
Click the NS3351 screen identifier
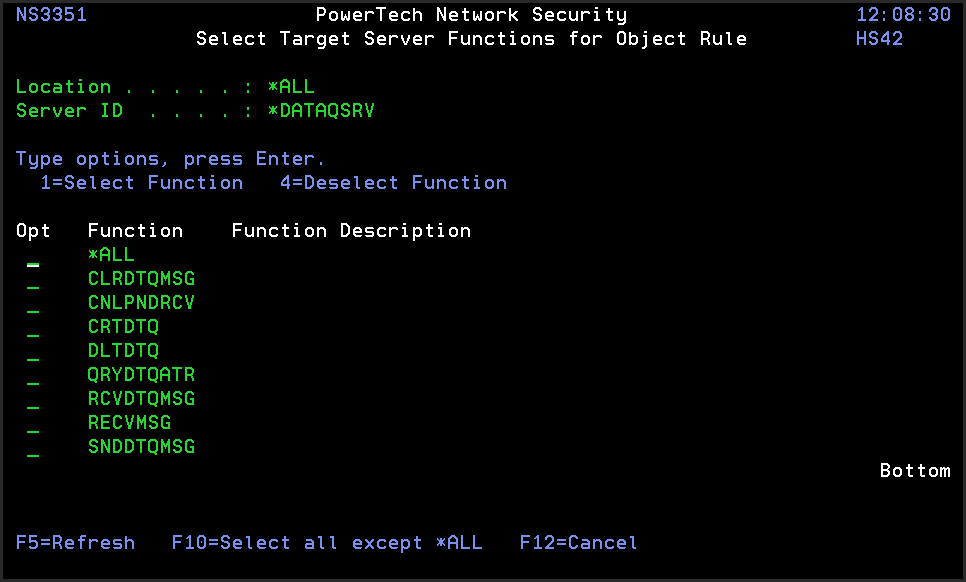[x=51, y=15]
